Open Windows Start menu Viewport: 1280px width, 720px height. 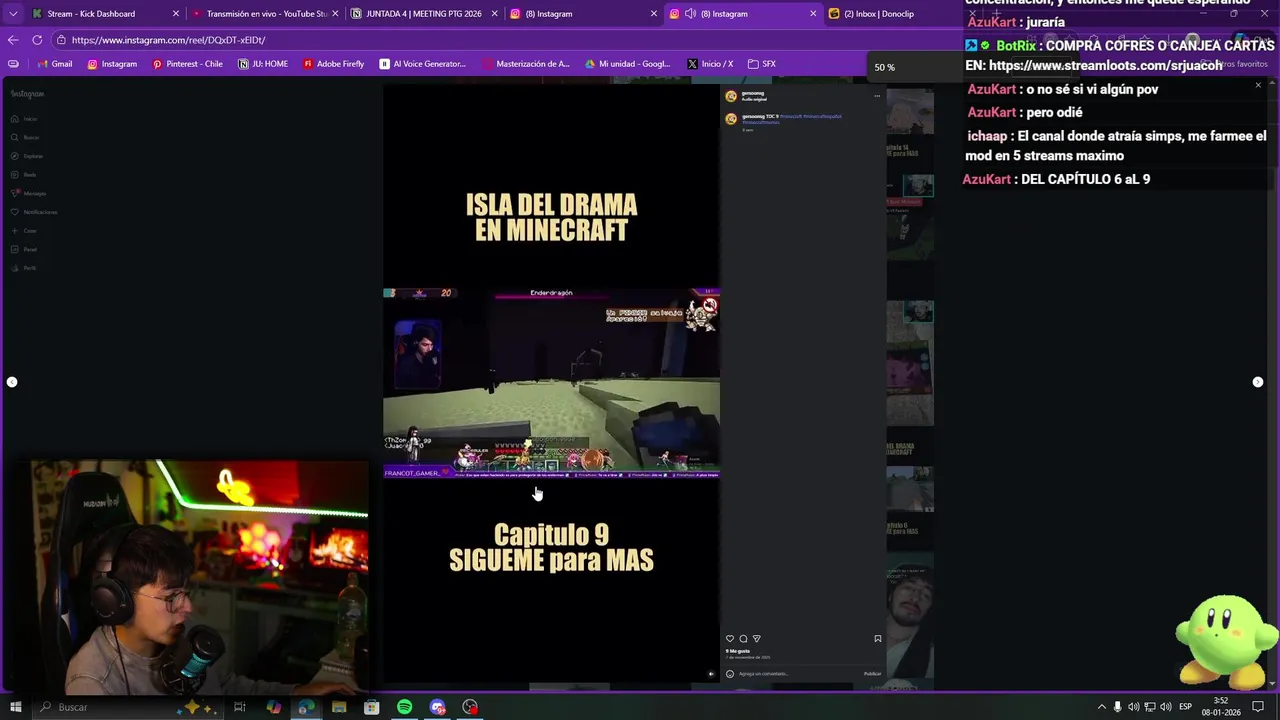15,707
